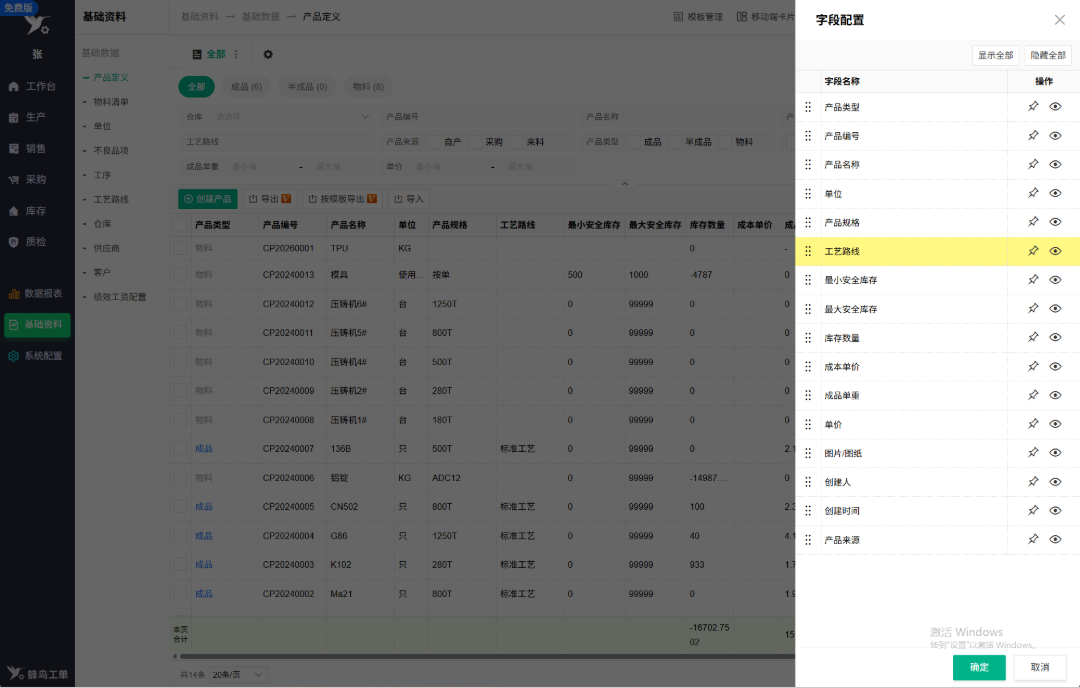Pin the 图片/图纸 field
This screenshot has width=1080, height=688.
pyautogui.click(x=1032, y=453)
